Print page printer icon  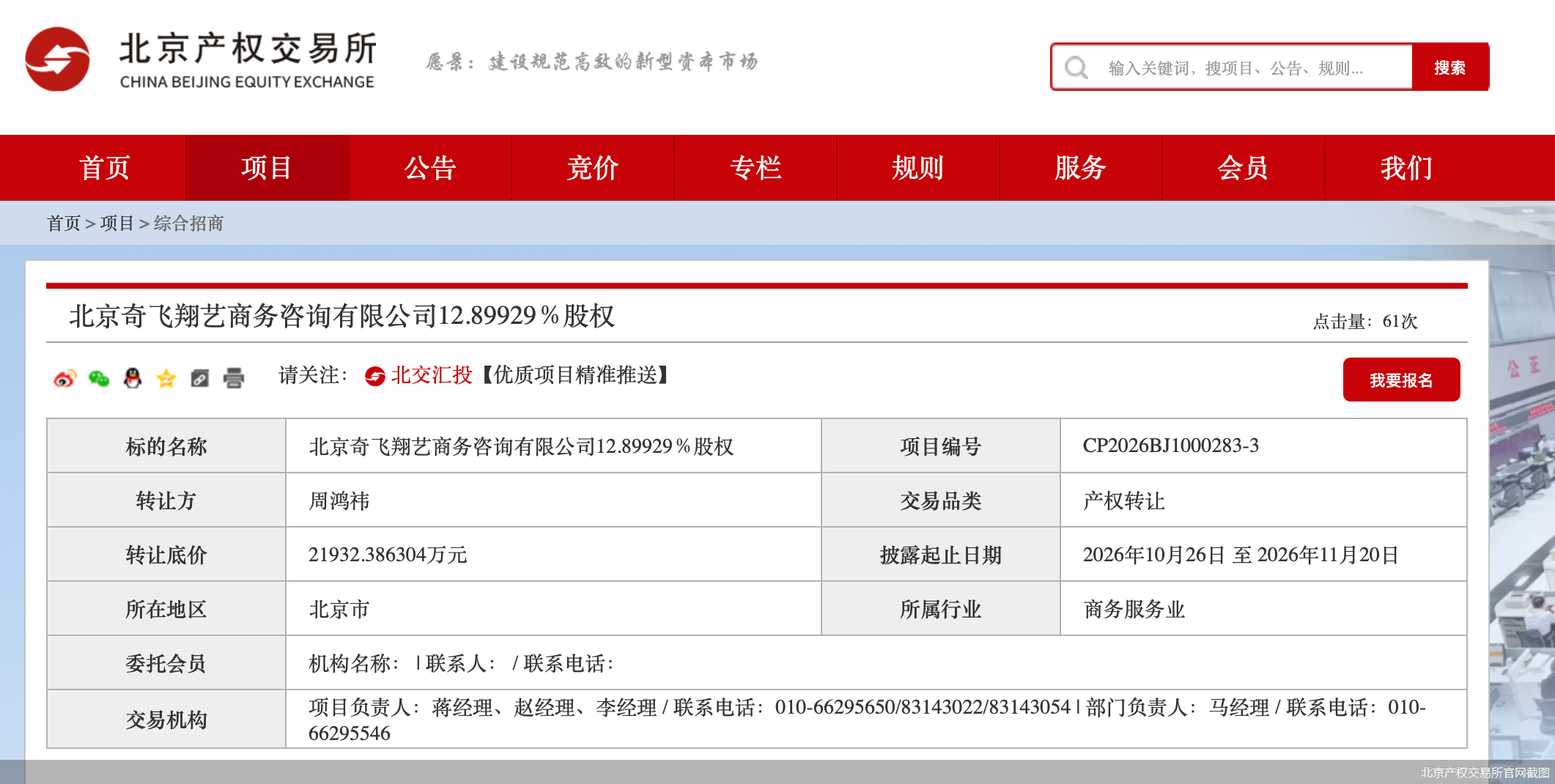[234, 378]
